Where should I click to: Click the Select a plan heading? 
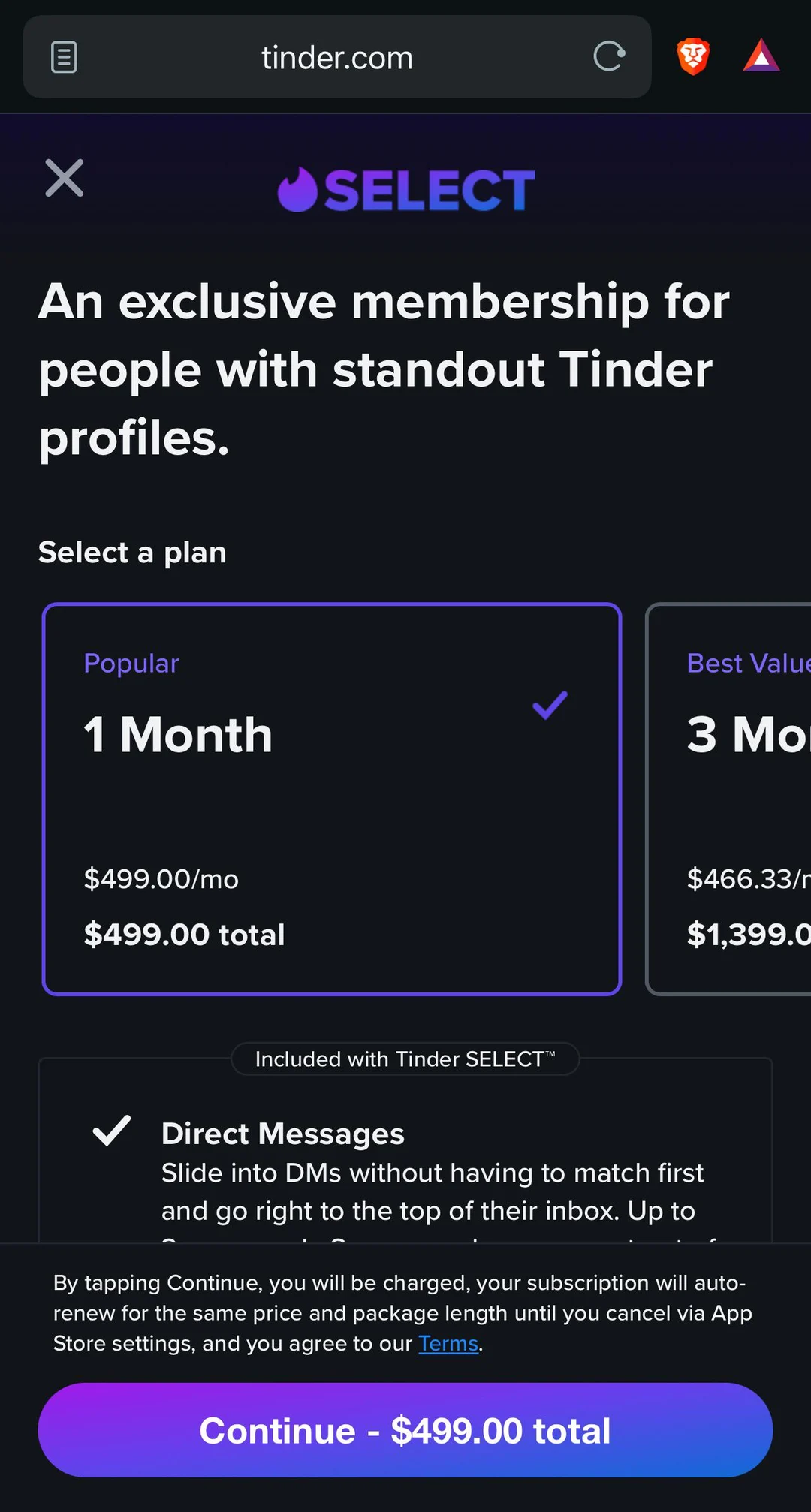(132, 552)
